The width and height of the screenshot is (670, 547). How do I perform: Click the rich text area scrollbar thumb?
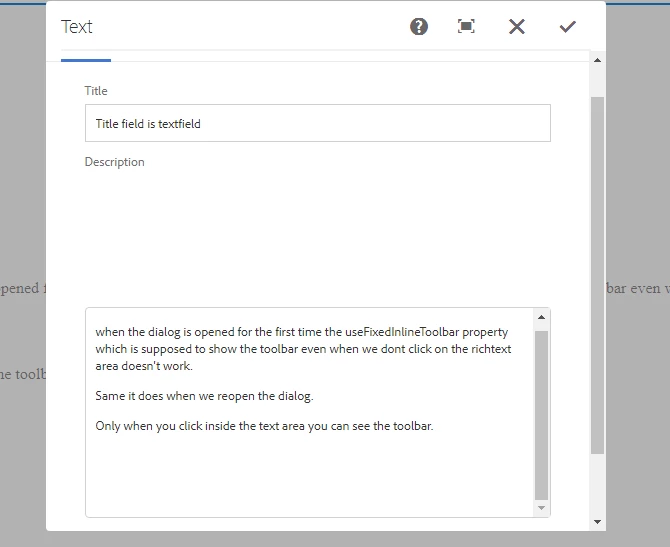541,415
